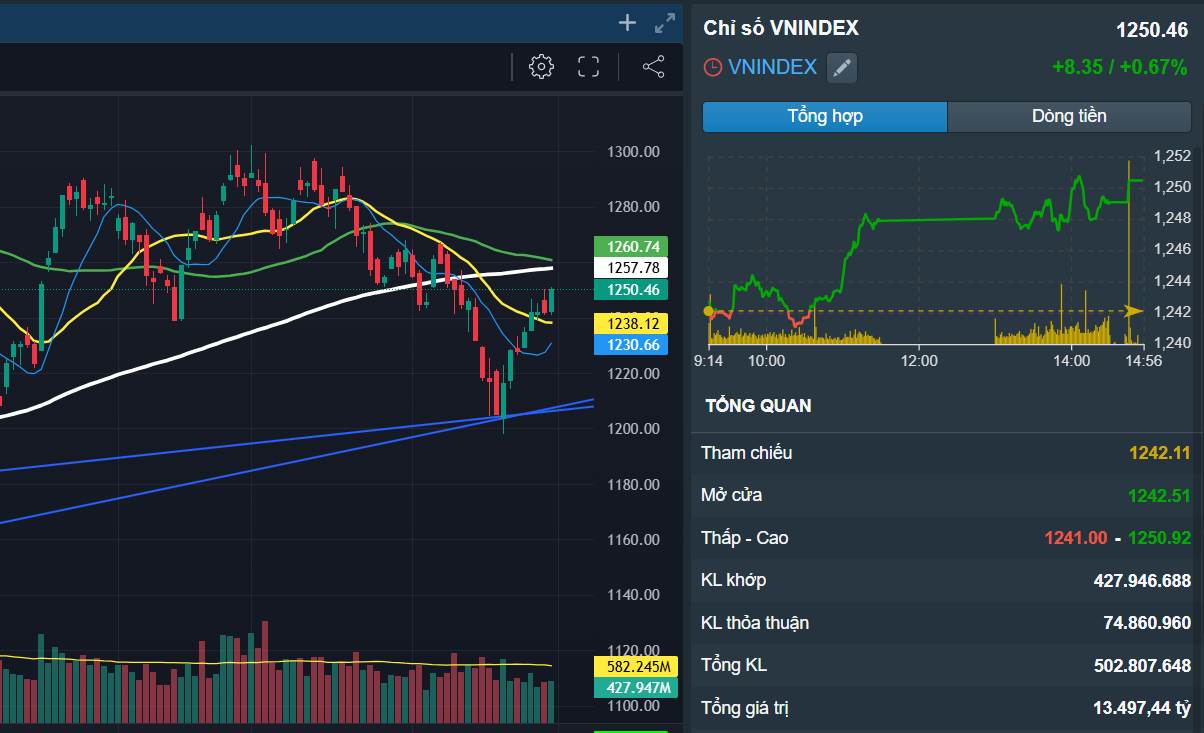This screenshot has width=1204, height=733.
Task: Click the pencil edit icon beside VNINDEX
Action: point(842,68)
